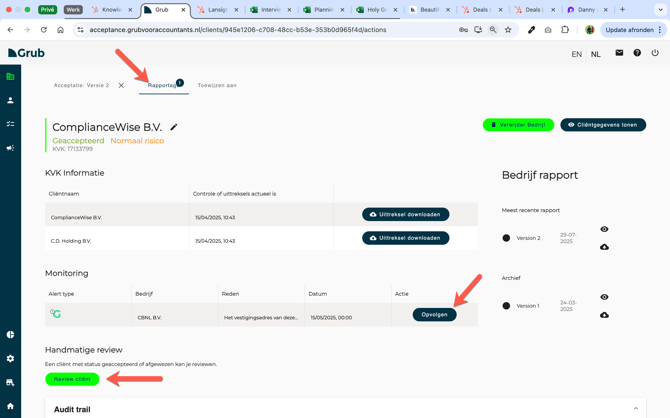Click Opvolgen for CBNL B.V. alert
The image size is (670, 418).
coord(434,315)
